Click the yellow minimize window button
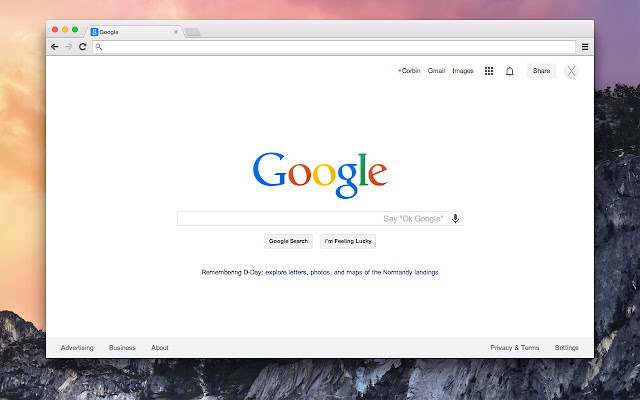The height and width of the screenshot is (400, 640). (65, 29)
